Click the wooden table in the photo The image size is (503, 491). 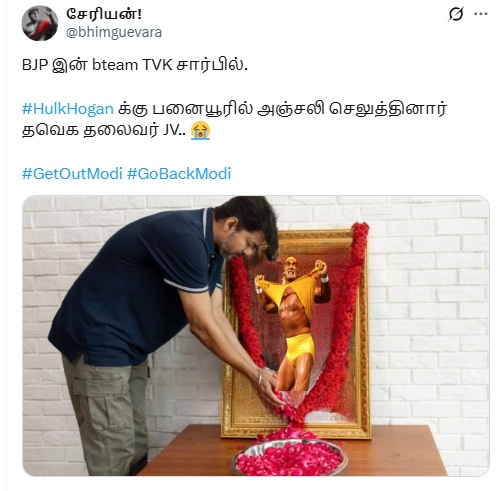(x=293, y=450)
